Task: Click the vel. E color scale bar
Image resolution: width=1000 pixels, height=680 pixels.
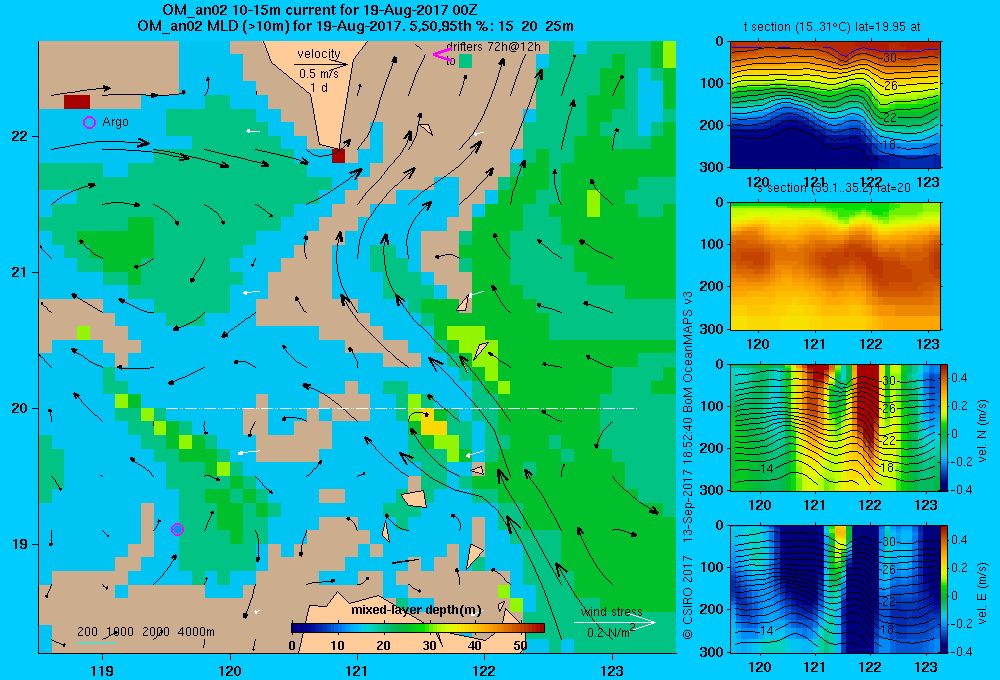Action: pyautogui.click(x=945, y=589)
